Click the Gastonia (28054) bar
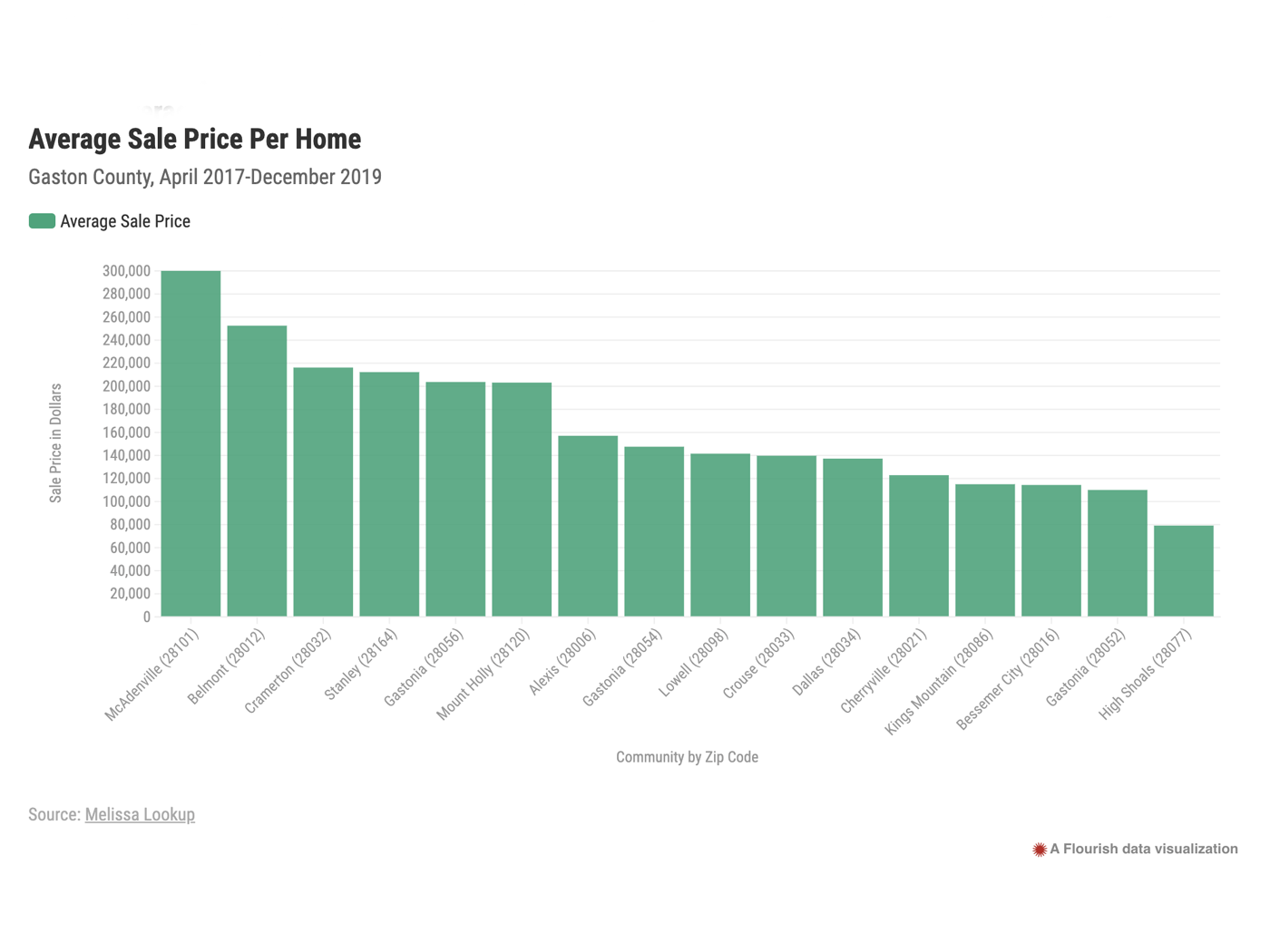The image size is (1270, 952). pyautogui.click(x=654, y=531)
